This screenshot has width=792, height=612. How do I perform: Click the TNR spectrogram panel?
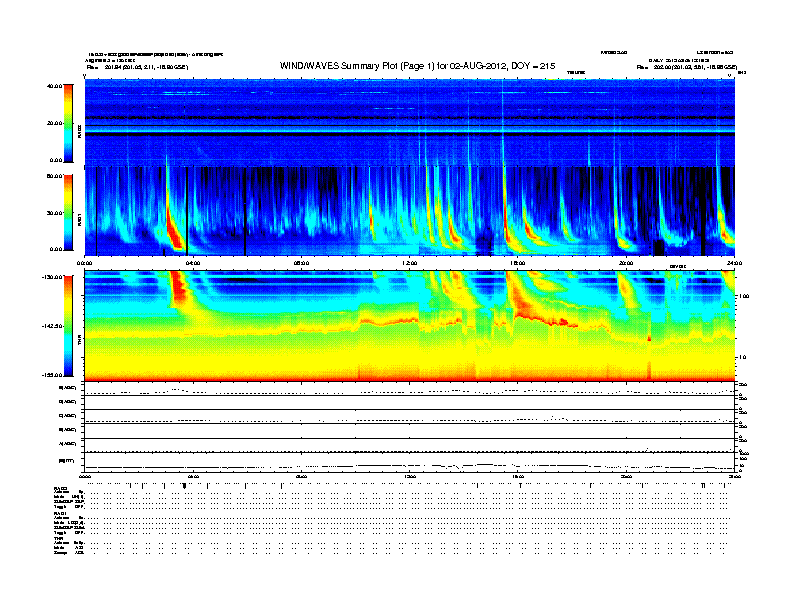pos(409,326)
